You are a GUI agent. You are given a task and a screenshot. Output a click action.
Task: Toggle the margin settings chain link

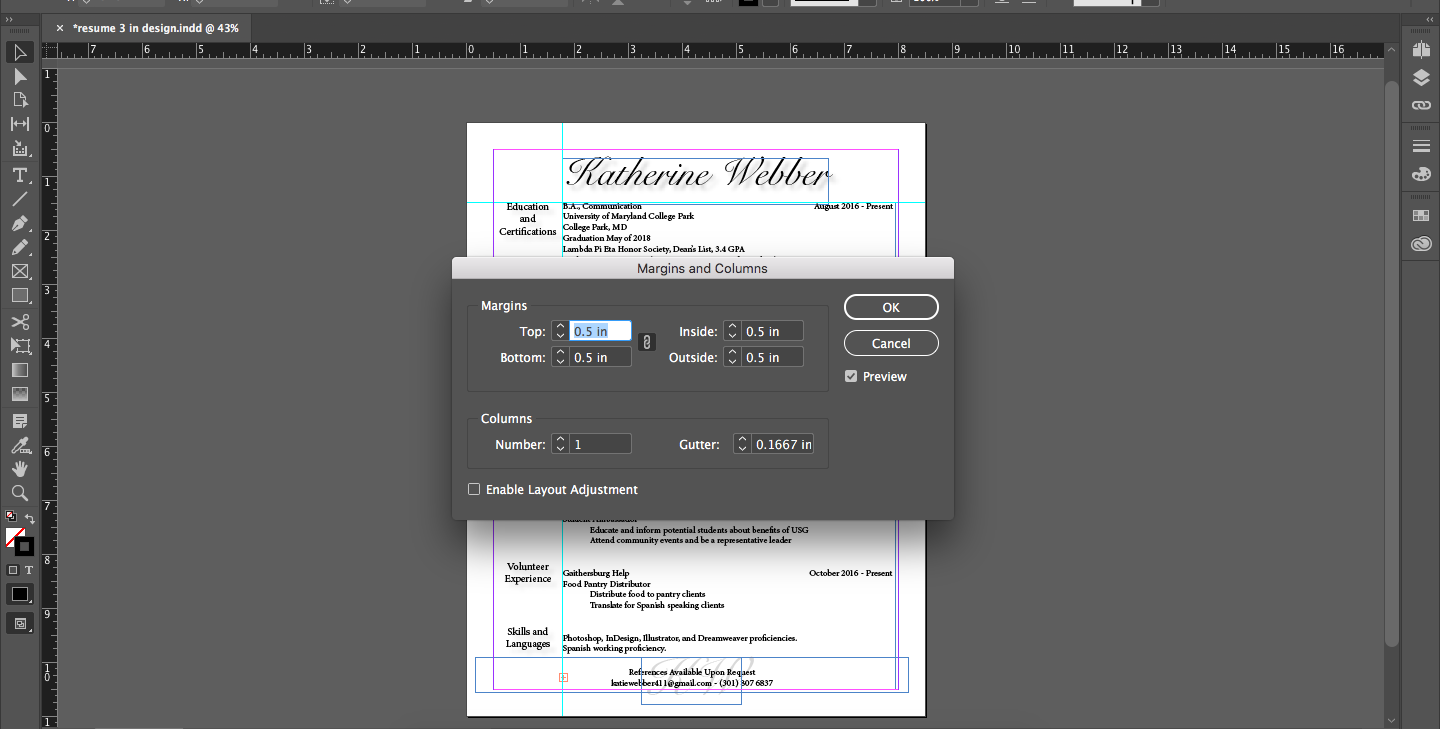pyautogui.click(x=647, y=341)
